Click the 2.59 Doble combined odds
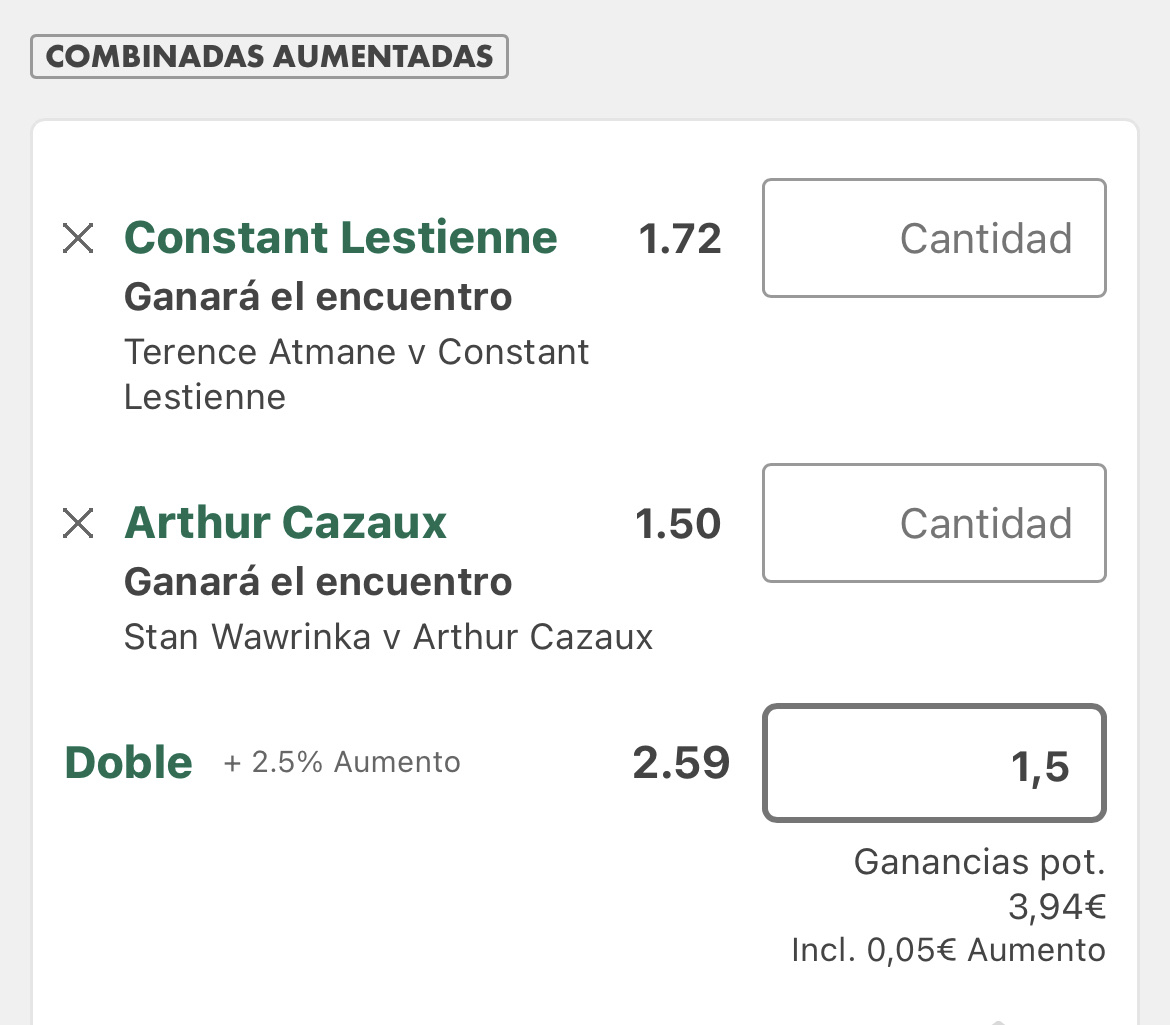The width and height of the screenshot is (1170, 1025). (681, 763)
